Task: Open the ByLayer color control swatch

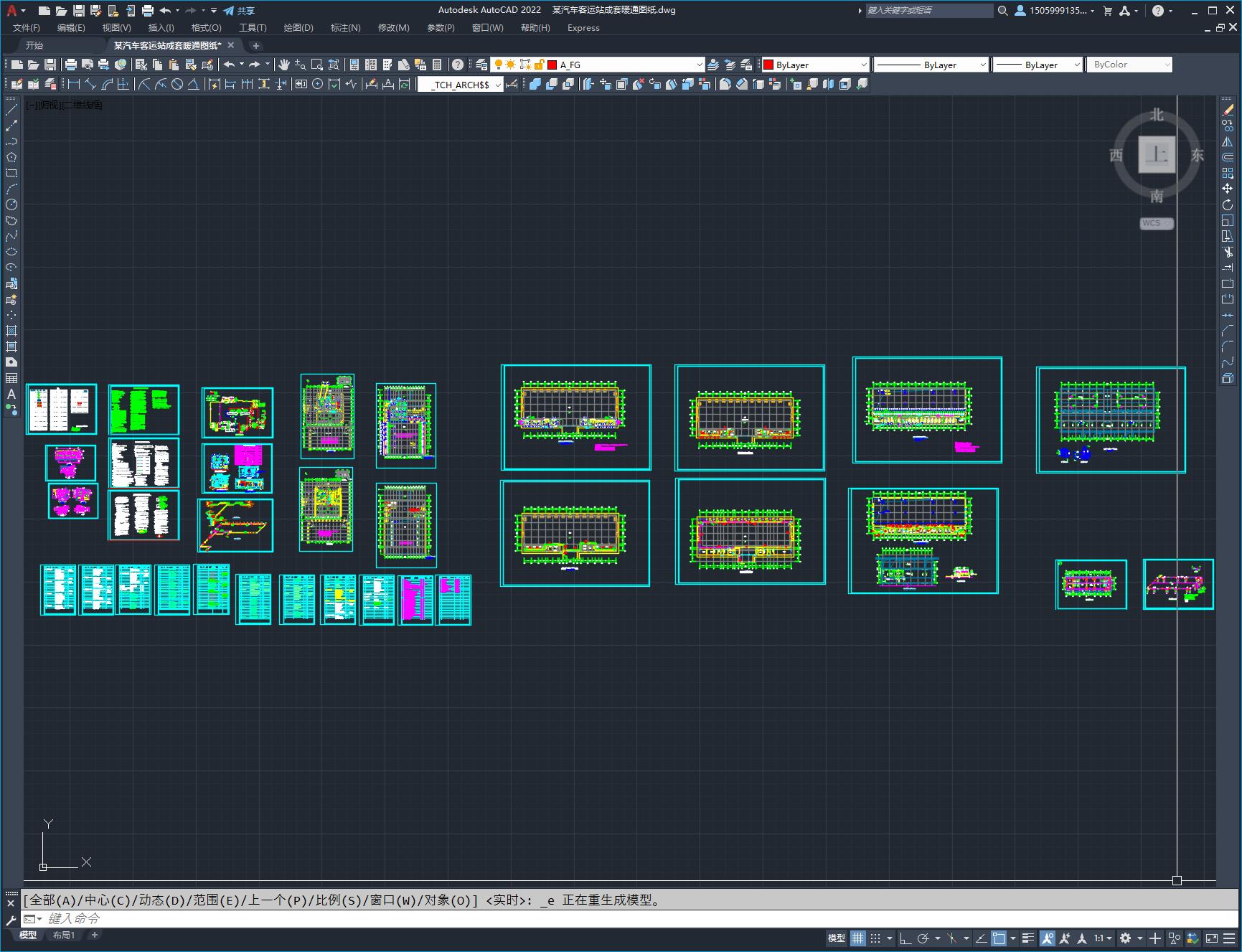Action: (815, 65)
